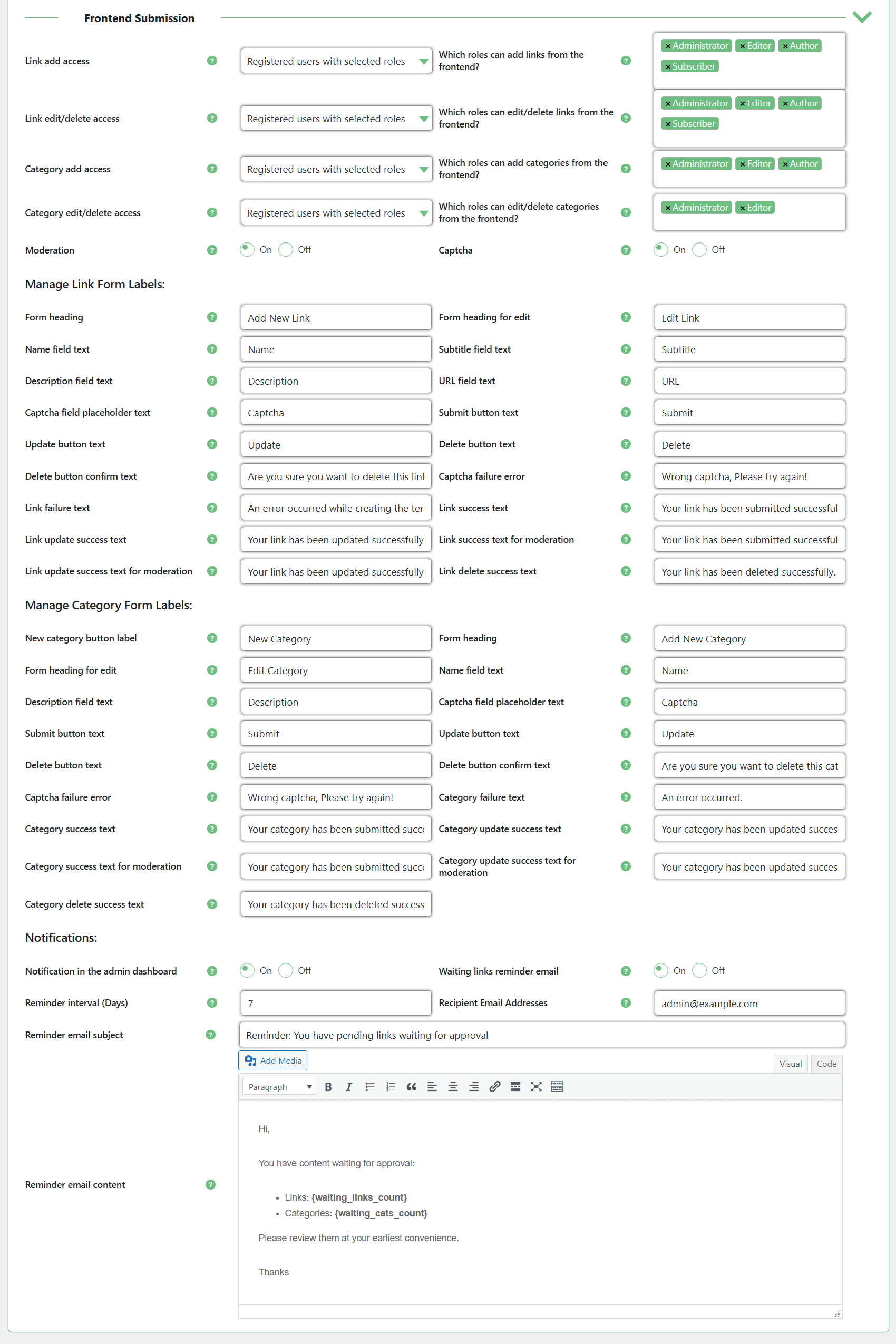
Task: Click the help icon next to Moderation
Action: click(x=212, y=250)
